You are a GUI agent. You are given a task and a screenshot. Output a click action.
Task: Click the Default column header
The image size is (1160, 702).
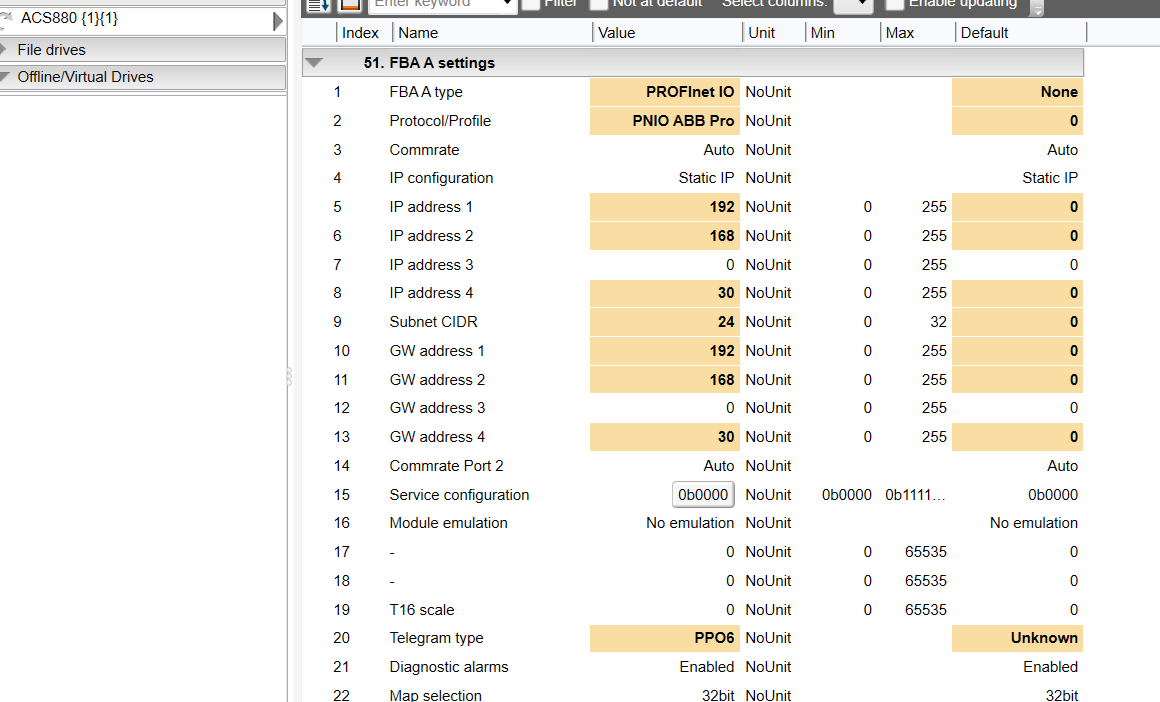[x=984, y=33]
